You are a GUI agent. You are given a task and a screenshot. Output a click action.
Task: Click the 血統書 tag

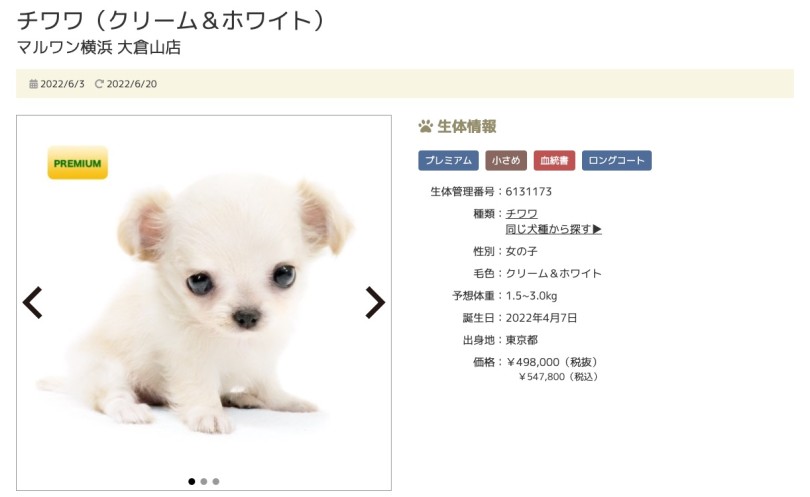(554, 161)
